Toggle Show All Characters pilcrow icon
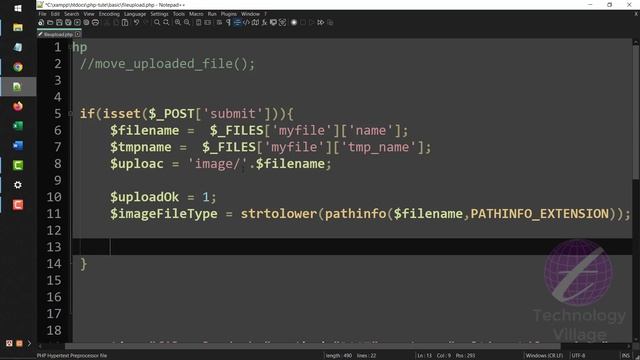Screen dimensions: 640x360 pos(228,22)
